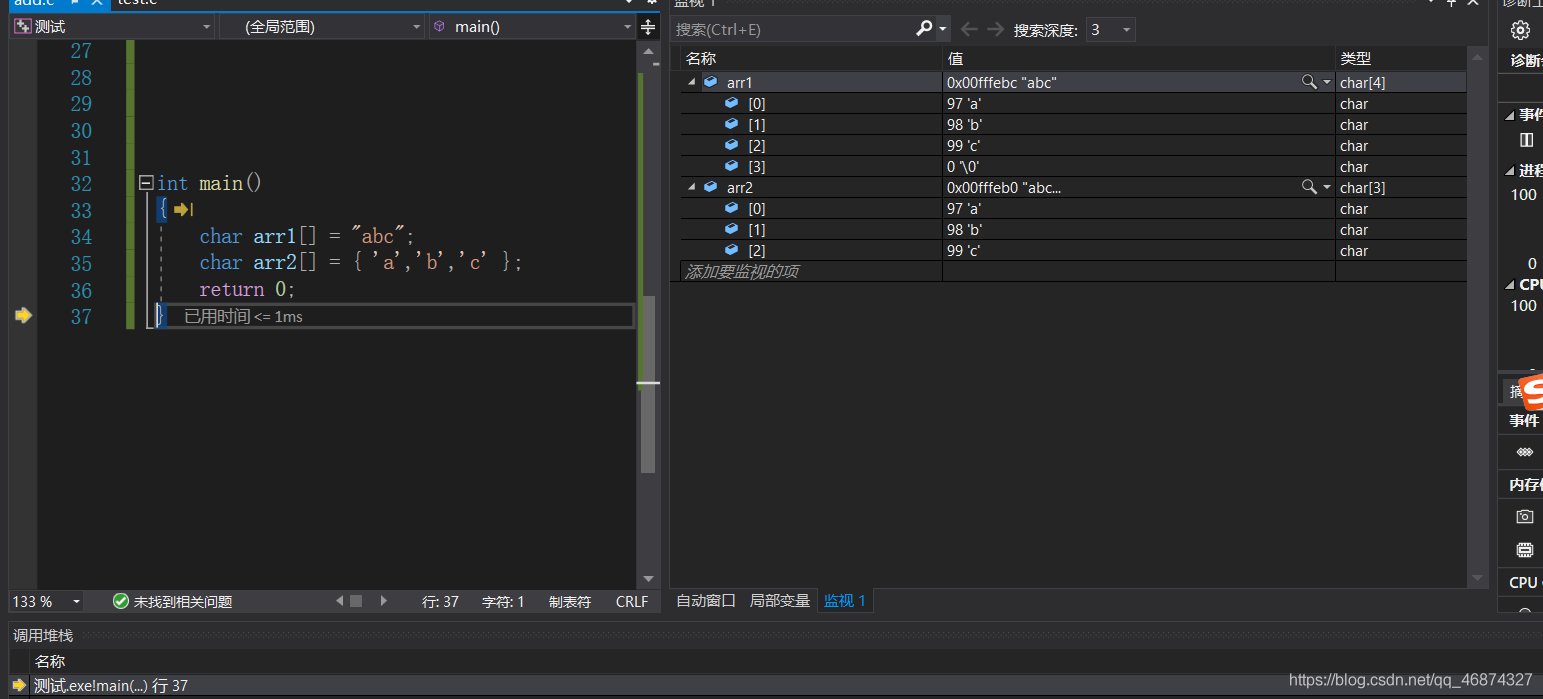Click the watch search magnifier icon

(924, 29)
